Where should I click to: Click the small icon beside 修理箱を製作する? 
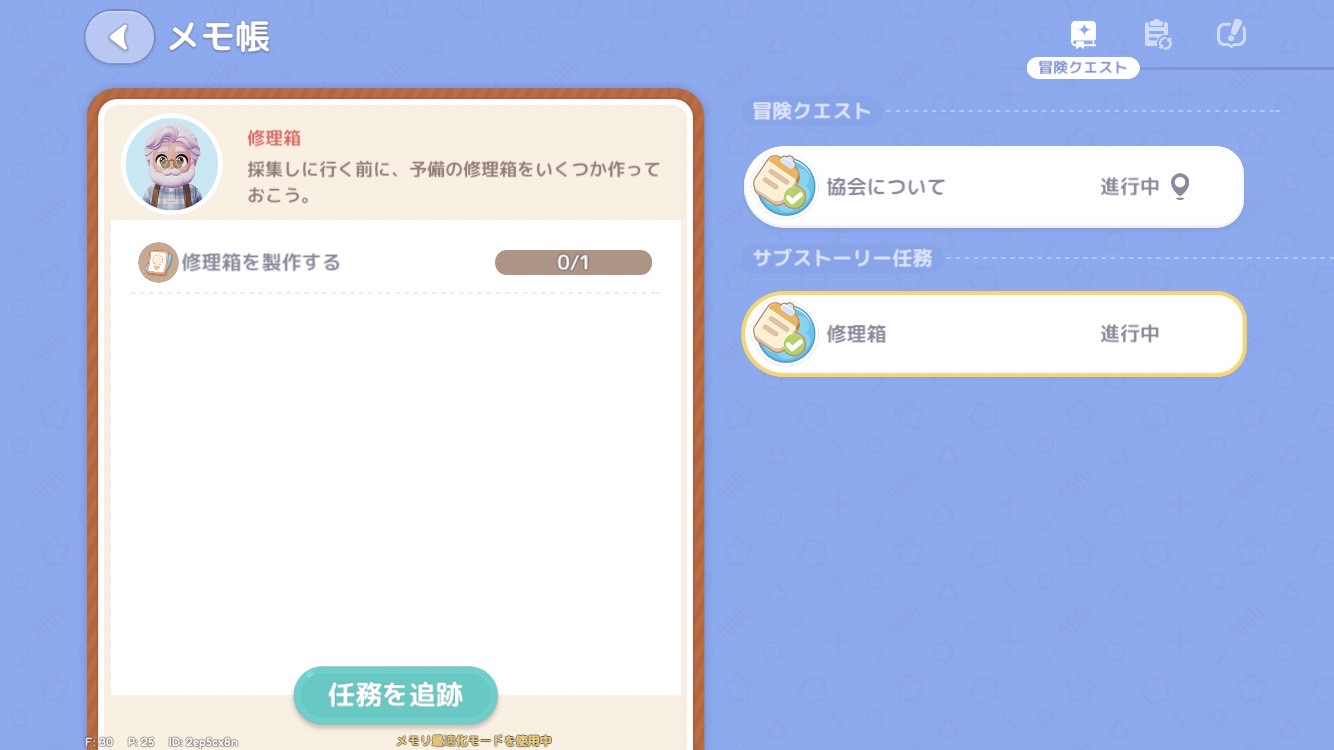tap(158, 262)
